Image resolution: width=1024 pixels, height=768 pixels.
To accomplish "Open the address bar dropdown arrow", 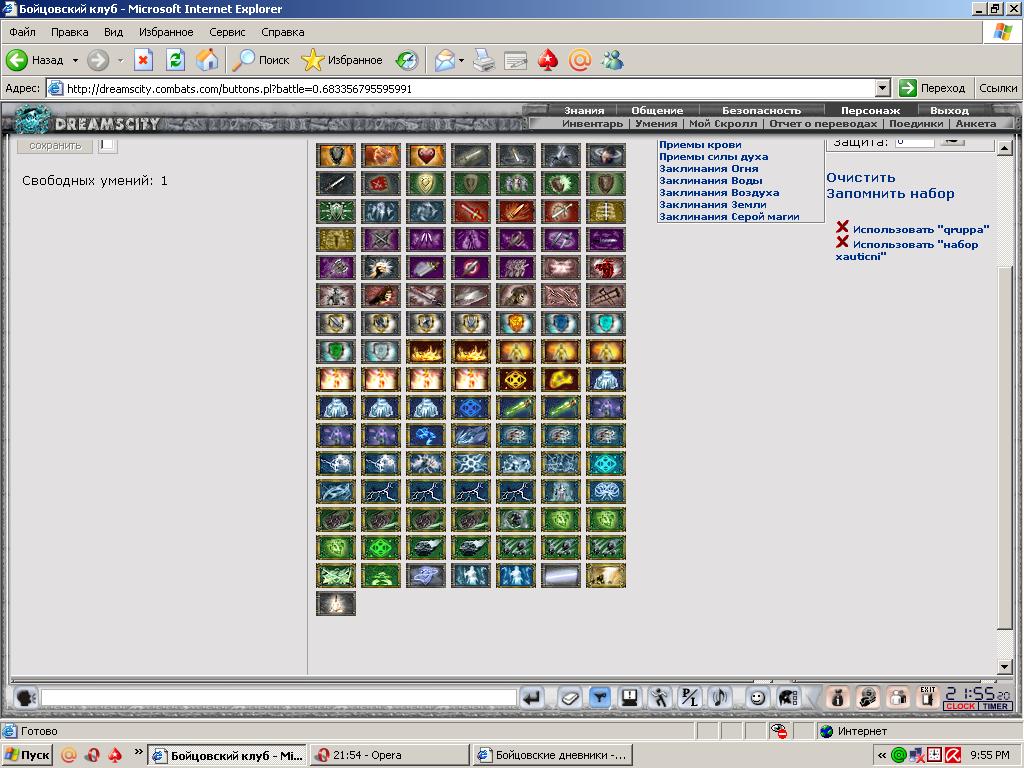I will 882,88.
